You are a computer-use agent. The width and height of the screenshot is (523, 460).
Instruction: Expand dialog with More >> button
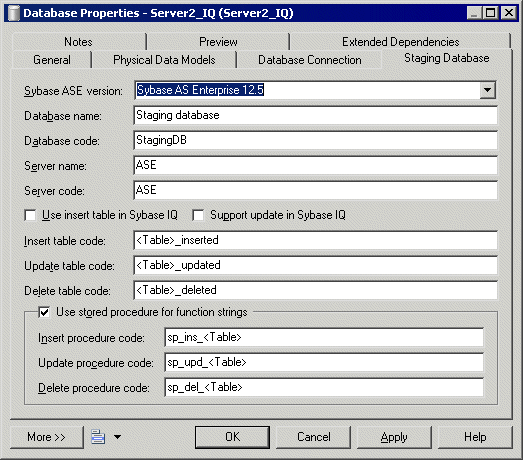pyautogui.click(x=46, y=437)
